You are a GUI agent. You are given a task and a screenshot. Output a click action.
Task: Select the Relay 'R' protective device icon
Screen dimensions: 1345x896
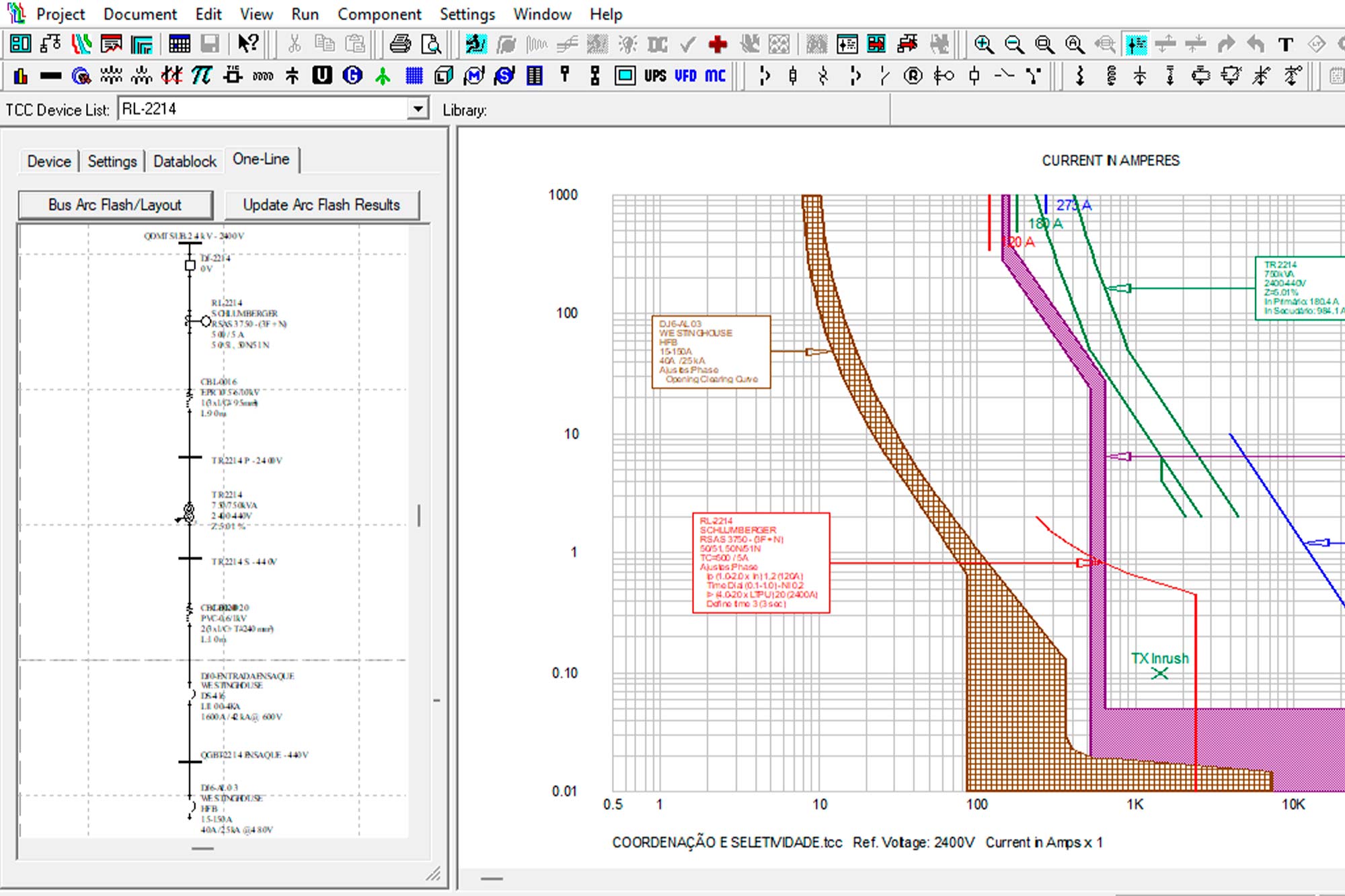tap(913, 75)
